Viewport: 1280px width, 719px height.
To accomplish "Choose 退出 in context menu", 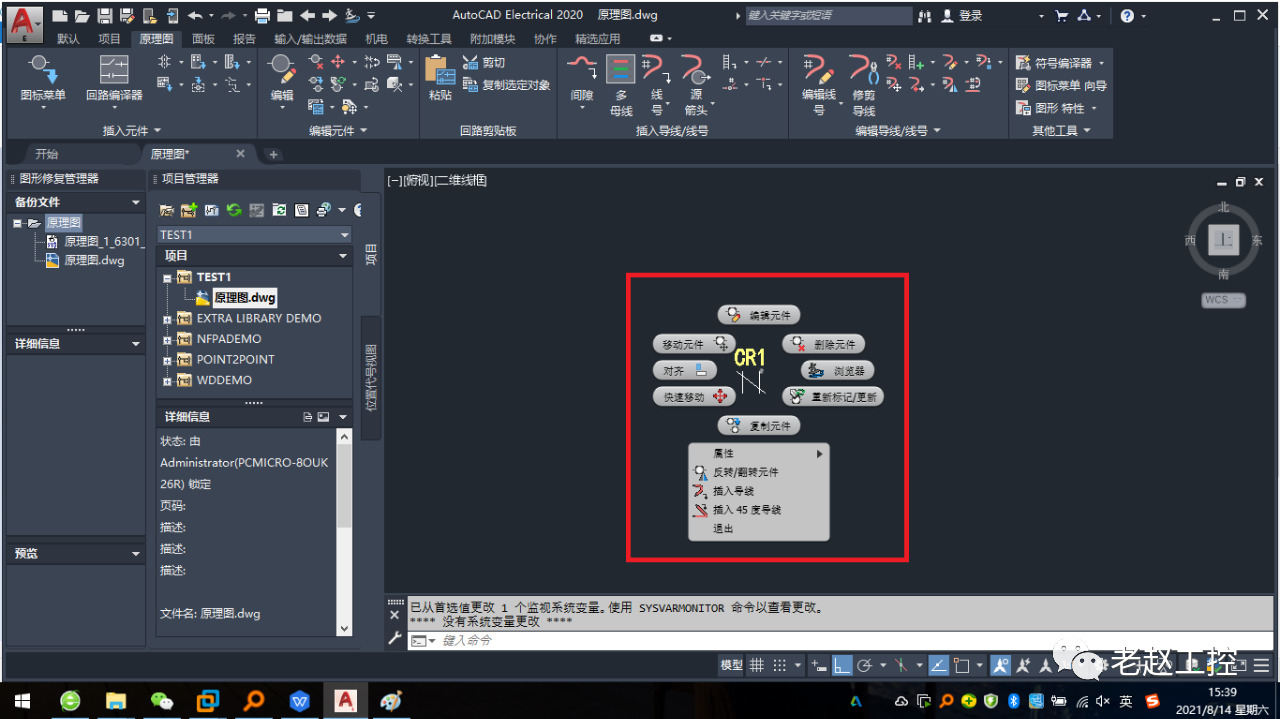I will tap(759, 529).
